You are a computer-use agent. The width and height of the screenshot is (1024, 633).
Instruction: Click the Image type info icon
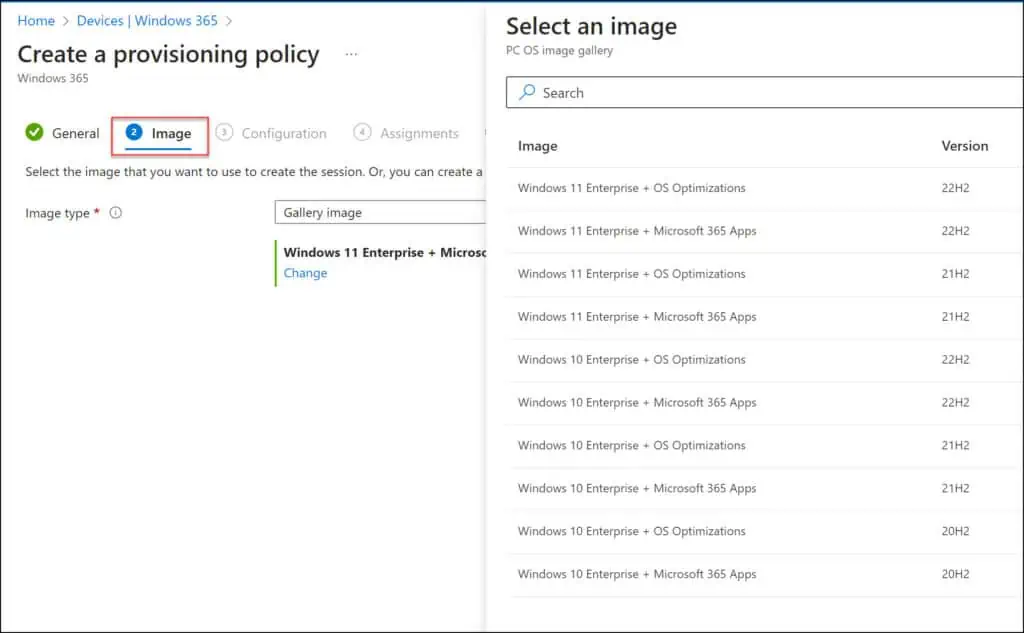tap(116, 212)
